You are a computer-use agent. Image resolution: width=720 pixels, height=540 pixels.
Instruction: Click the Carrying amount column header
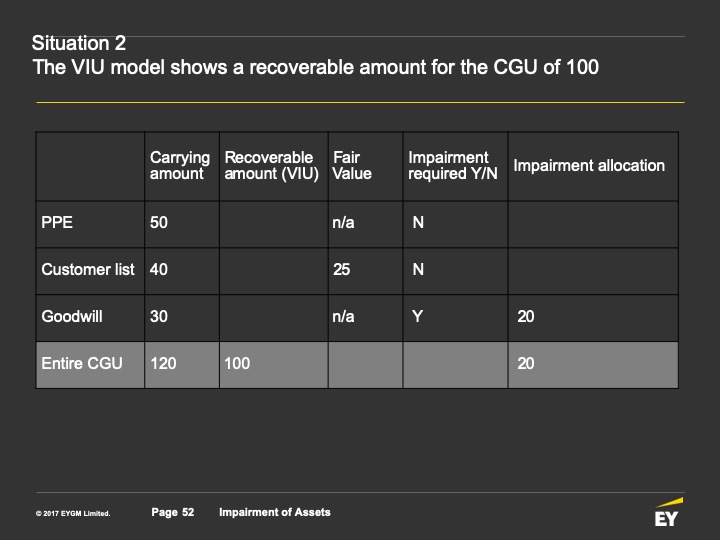click(x=180, y=165)
